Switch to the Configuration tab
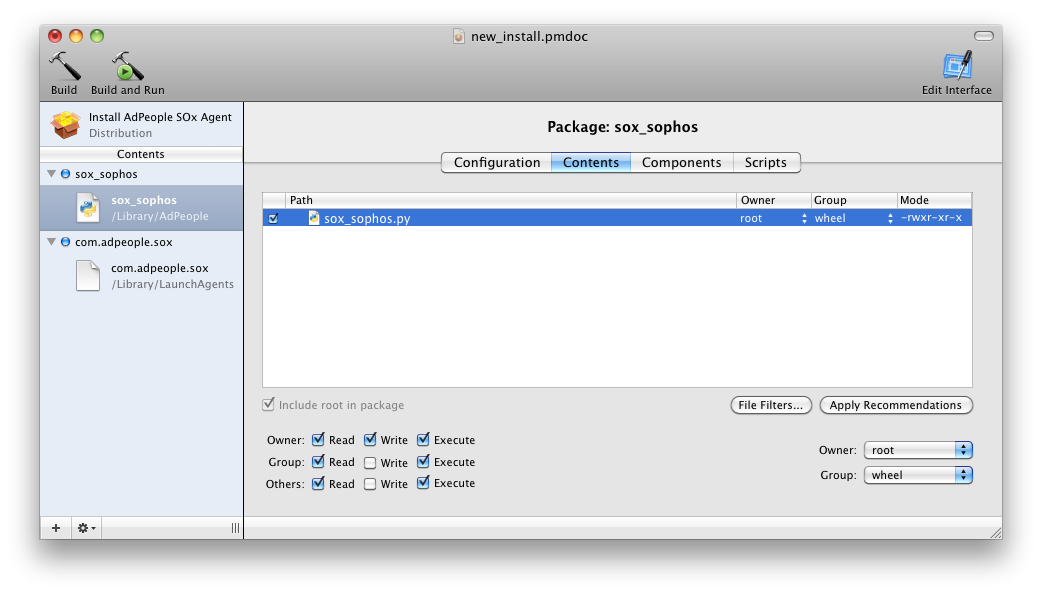1042x594 pixels. 496,162
